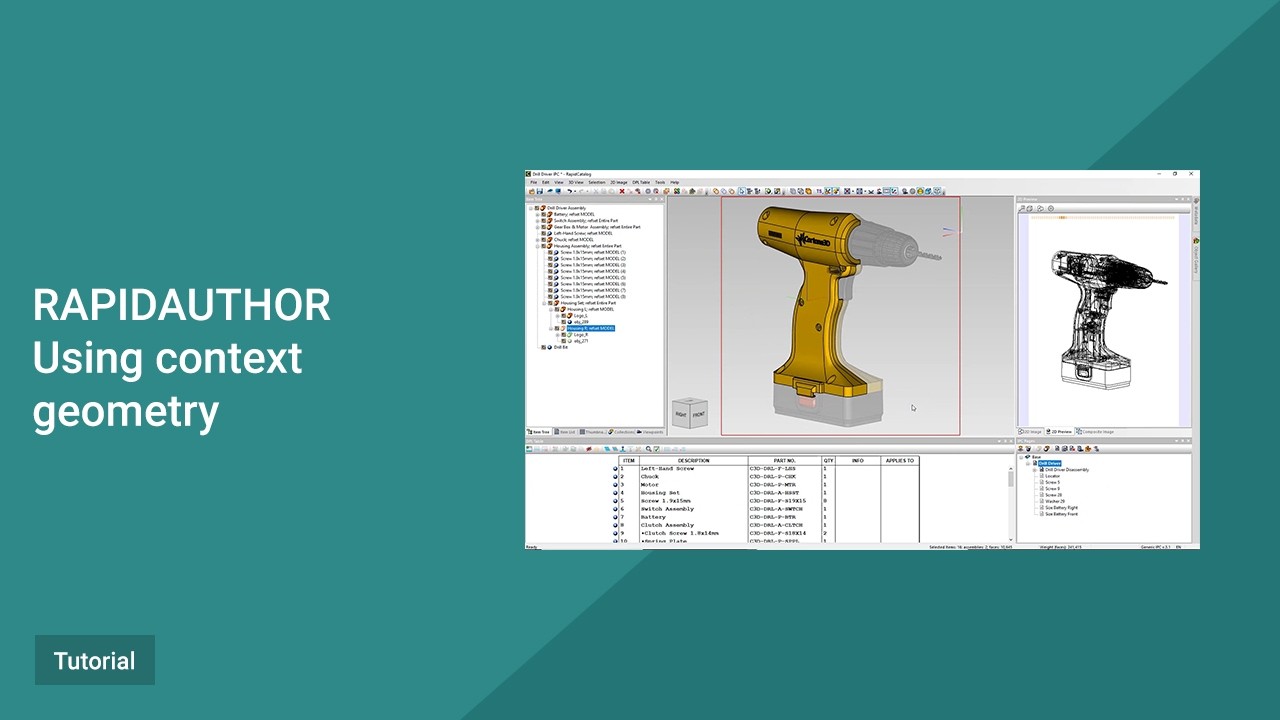Click the assembly icon of Drill Driver Assembly
Screen dimensions: 1280x720
point(543,208)
